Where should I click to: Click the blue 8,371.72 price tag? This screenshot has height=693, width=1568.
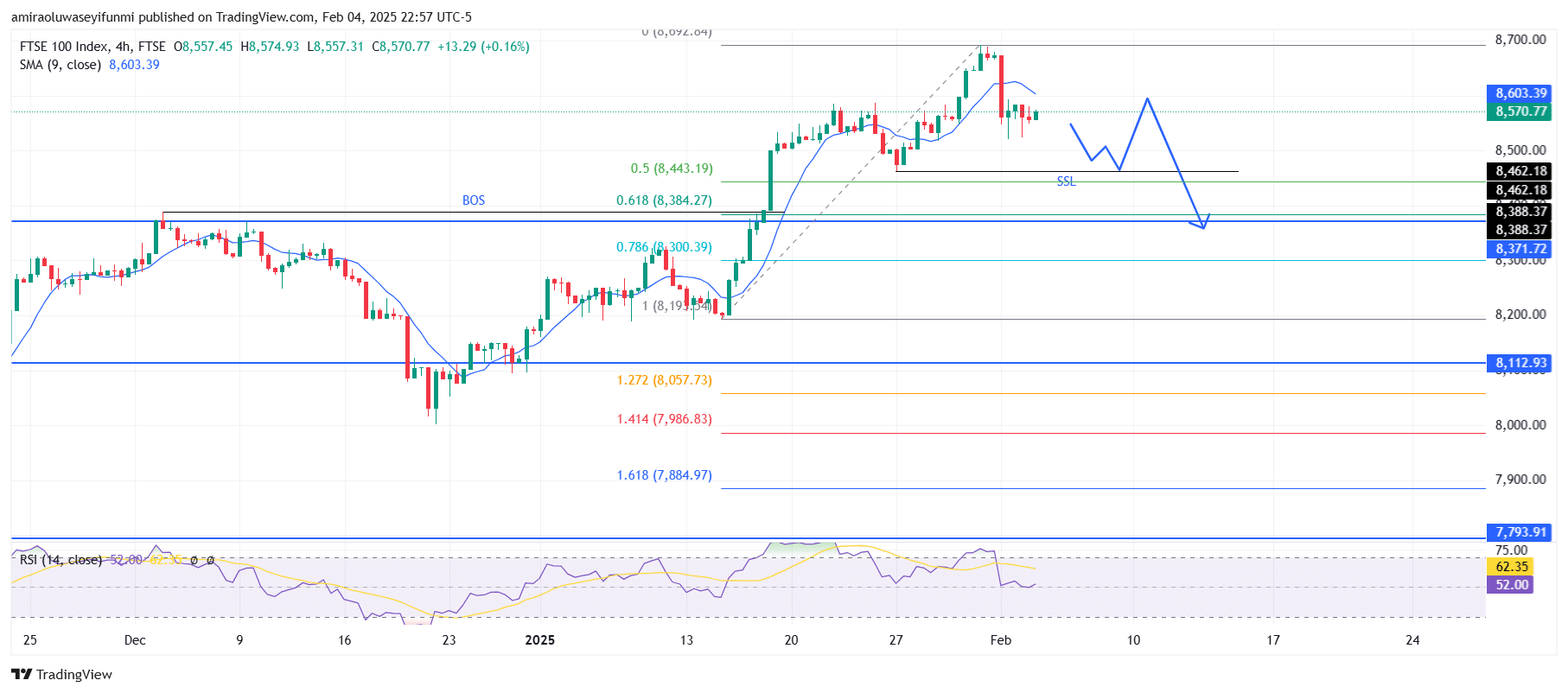click(x=1520, y=249)
